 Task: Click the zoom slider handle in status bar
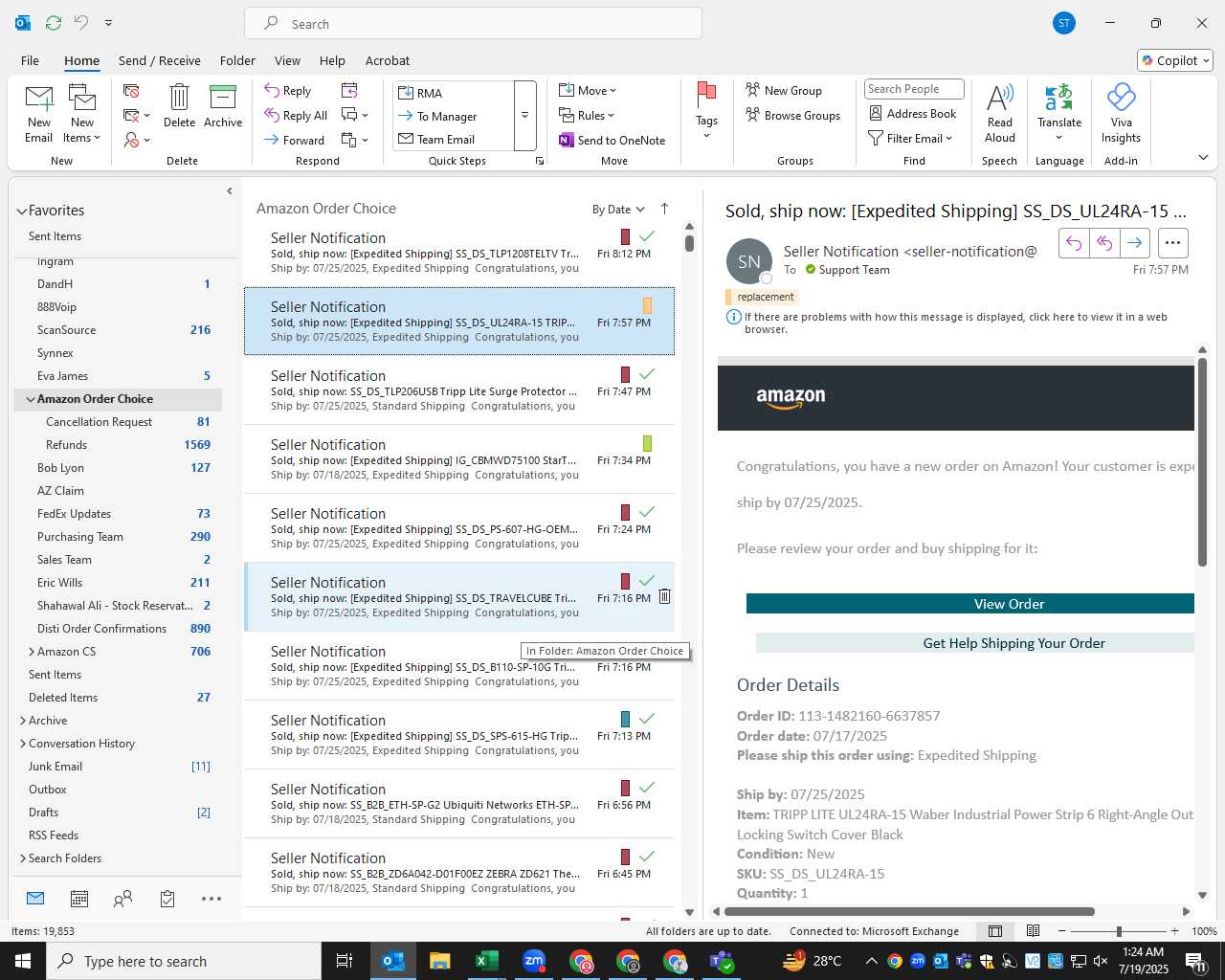(x=1119, y=931)
